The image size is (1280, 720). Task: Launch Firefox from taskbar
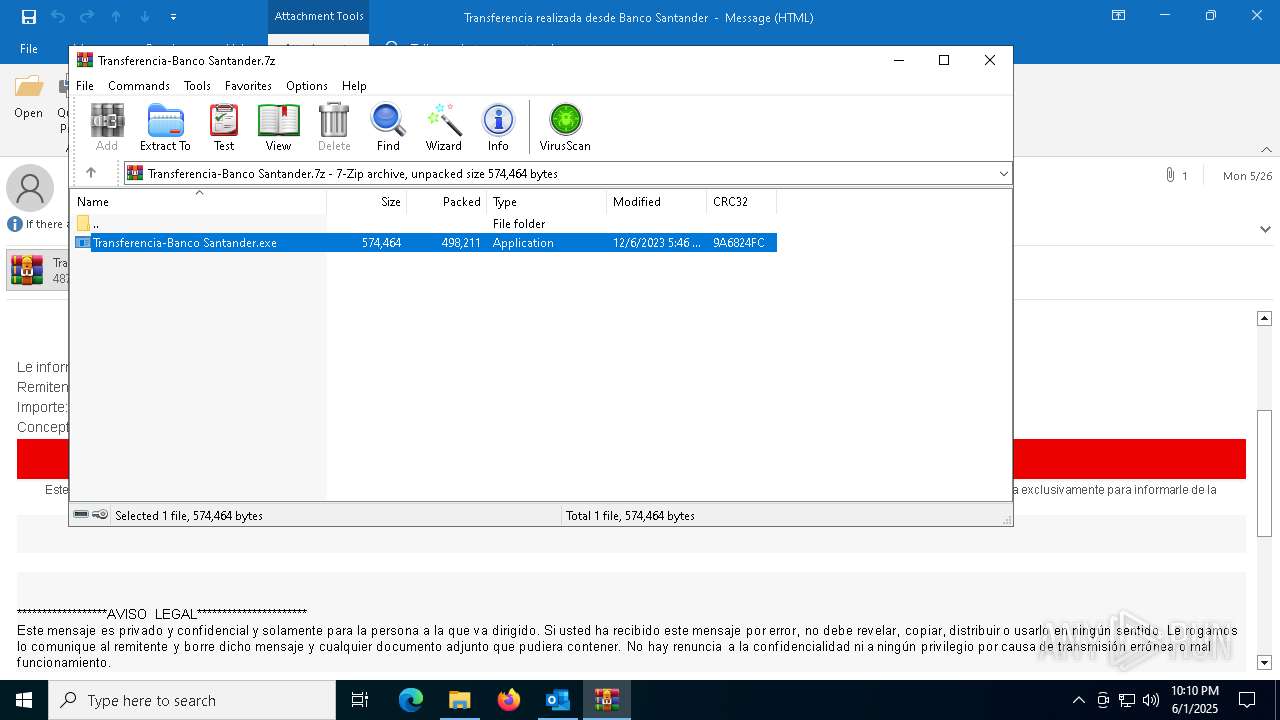(x=509, y=700)
